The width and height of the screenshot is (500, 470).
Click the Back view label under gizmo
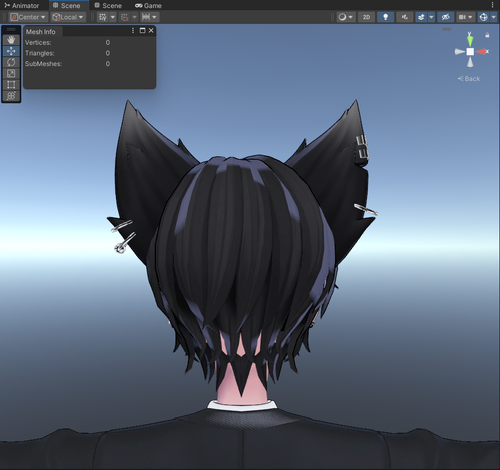coord(469,79)
